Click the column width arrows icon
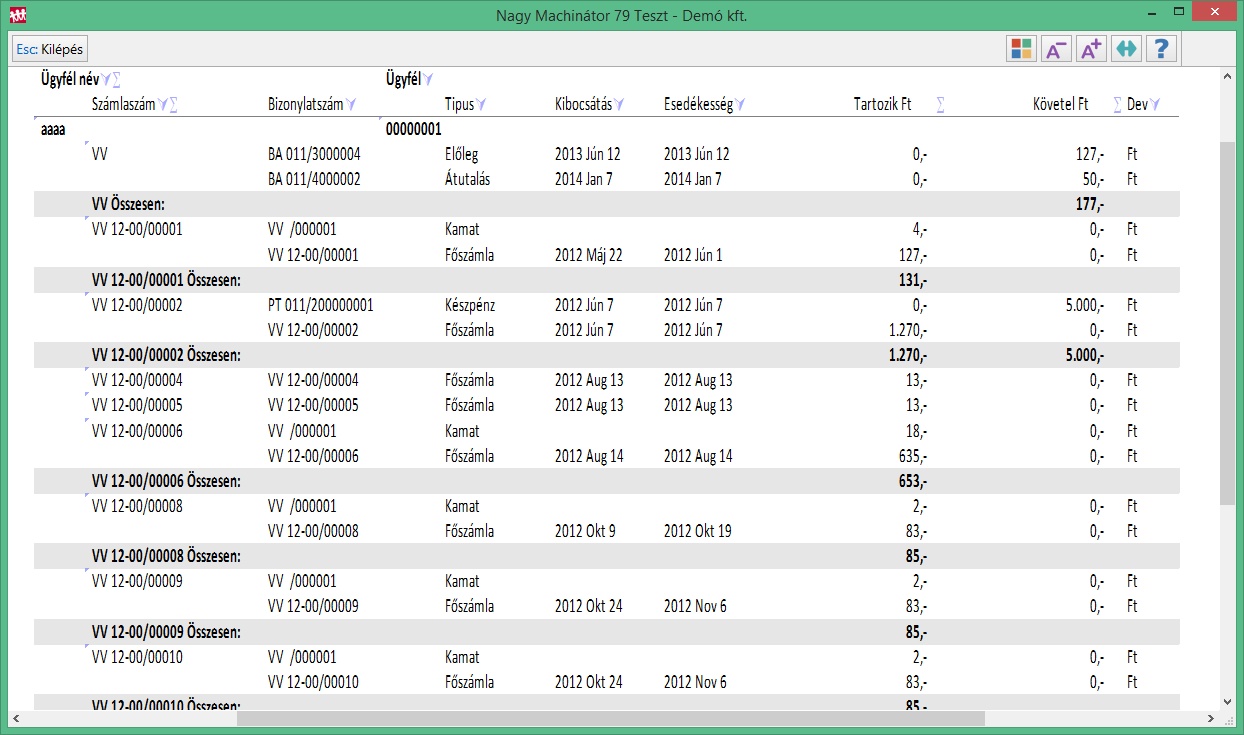 click(1126, 49)
